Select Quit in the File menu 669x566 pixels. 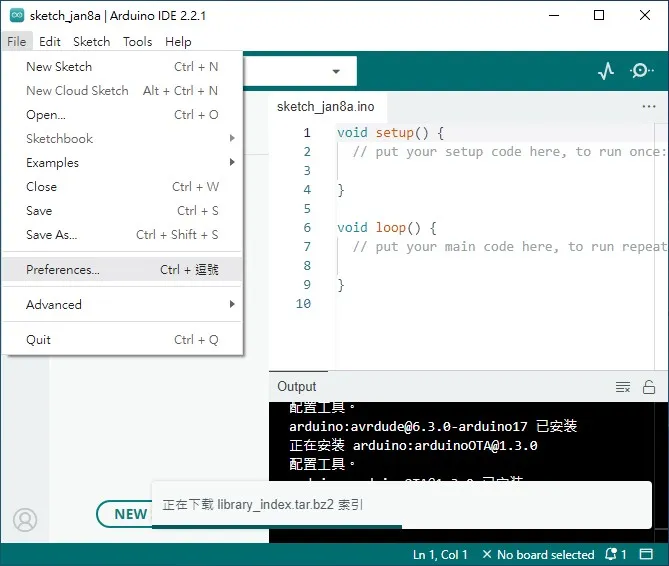(122, 340)
